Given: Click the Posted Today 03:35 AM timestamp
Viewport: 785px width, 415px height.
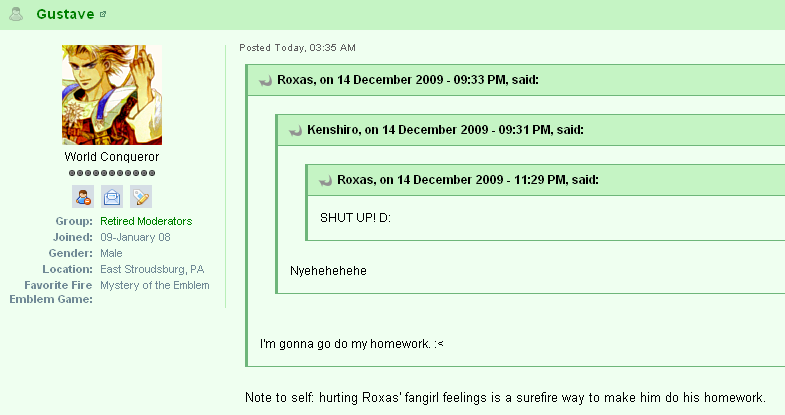Looking at the screenshot, I should 297,48.
